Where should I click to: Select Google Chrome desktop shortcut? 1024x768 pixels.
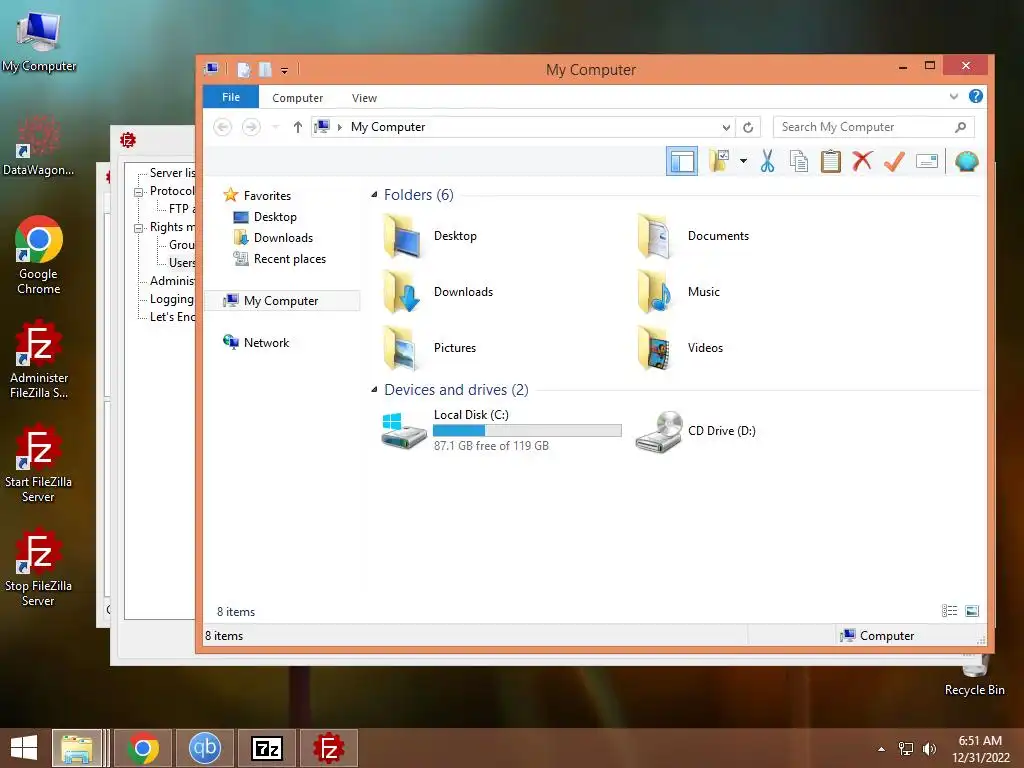[39, 255]
